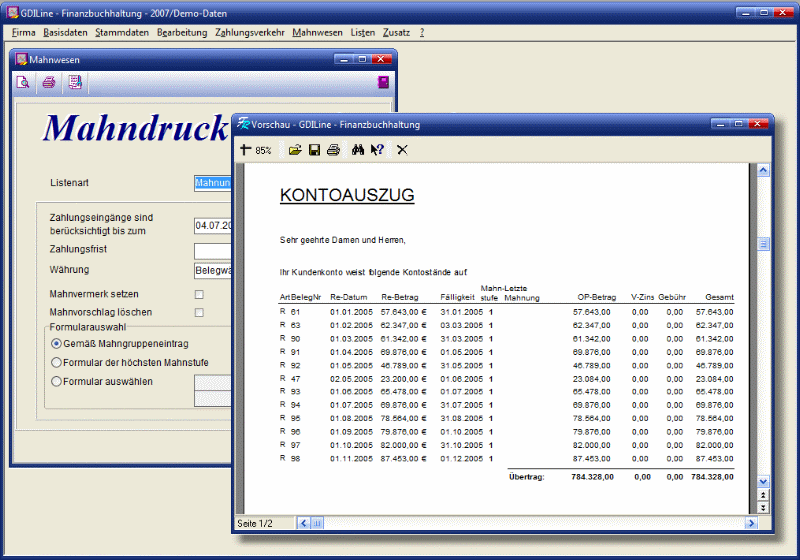Open the Stammdaten menu
The width and height of the screenshot is (800, 560).
(122, 32)
